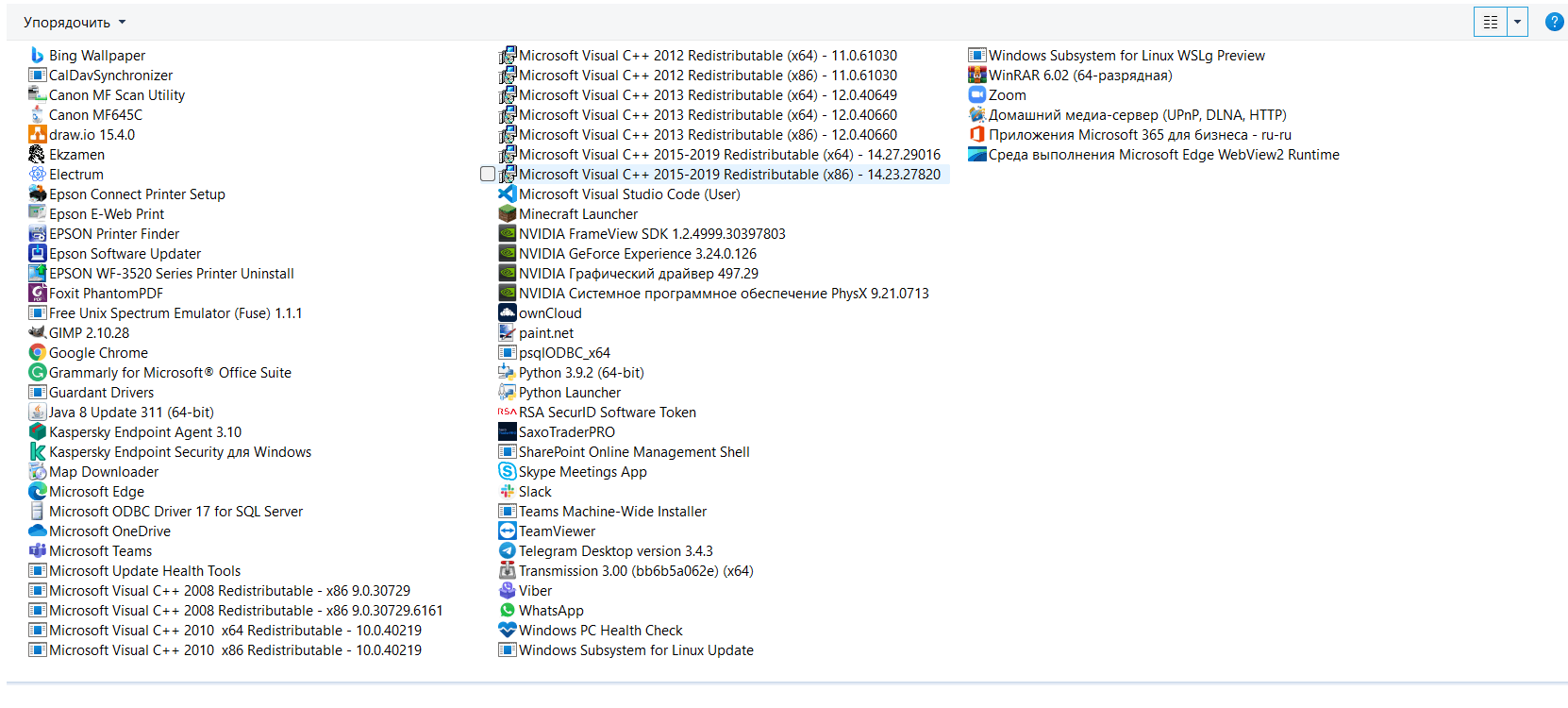Open the view options dropdown arrow
This screenshot has height=708, width=1568.
1518,22
